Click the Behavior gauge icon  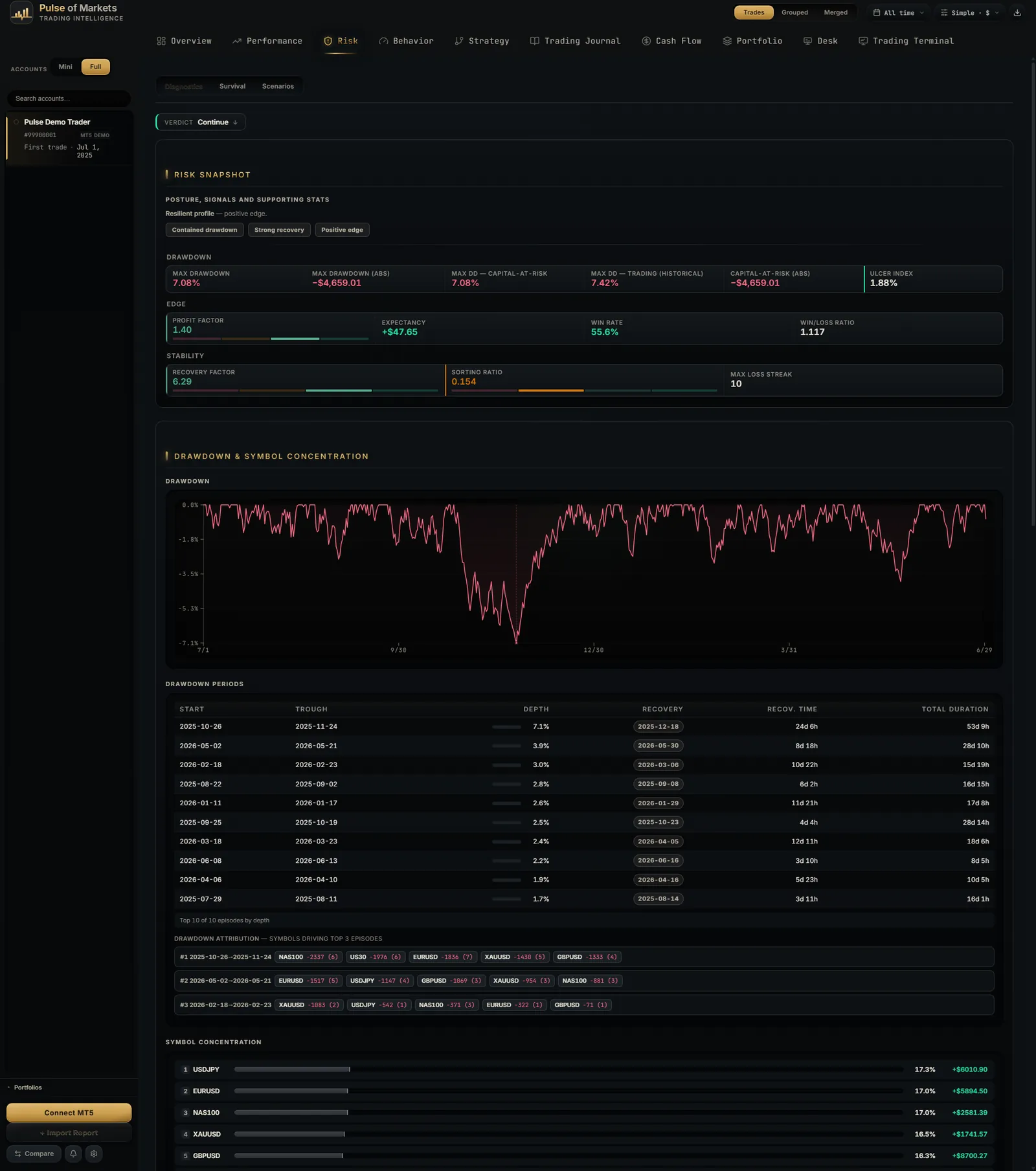coord(383,41)
